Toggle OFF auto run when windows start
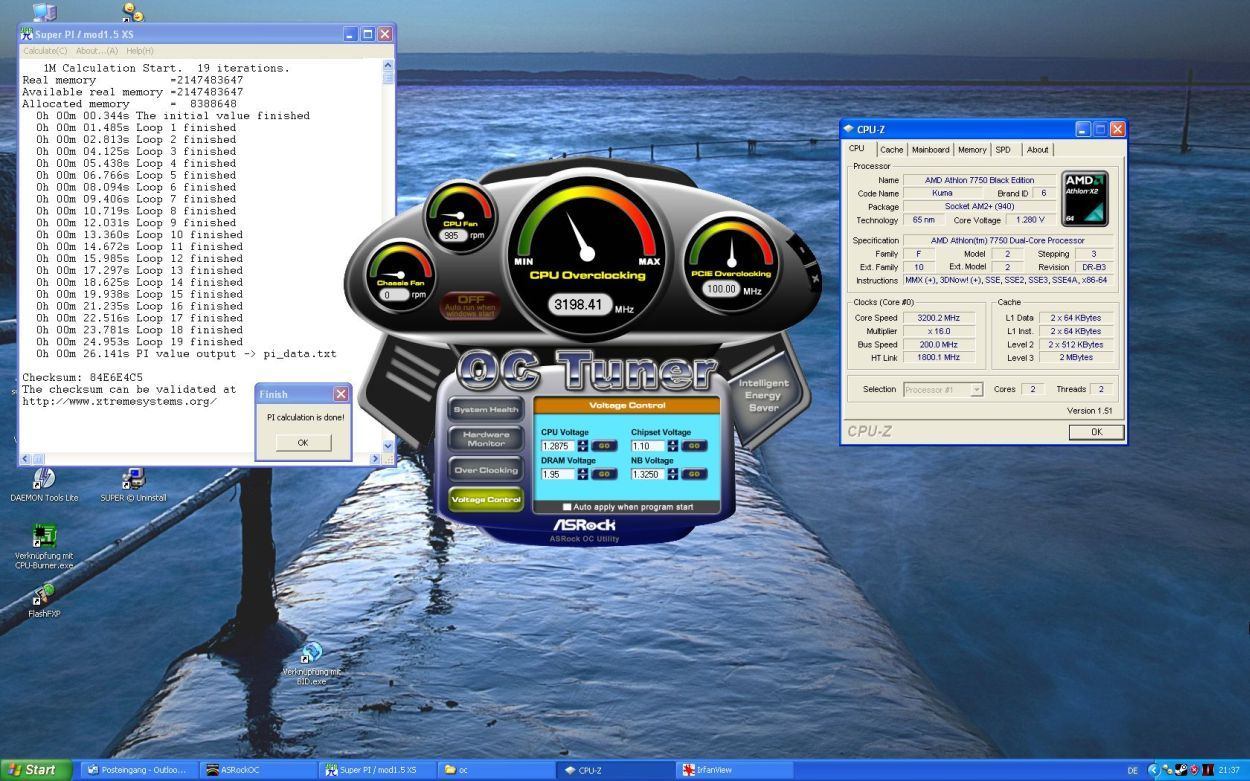Screen dimensions: 1250x781 [470, 305]
